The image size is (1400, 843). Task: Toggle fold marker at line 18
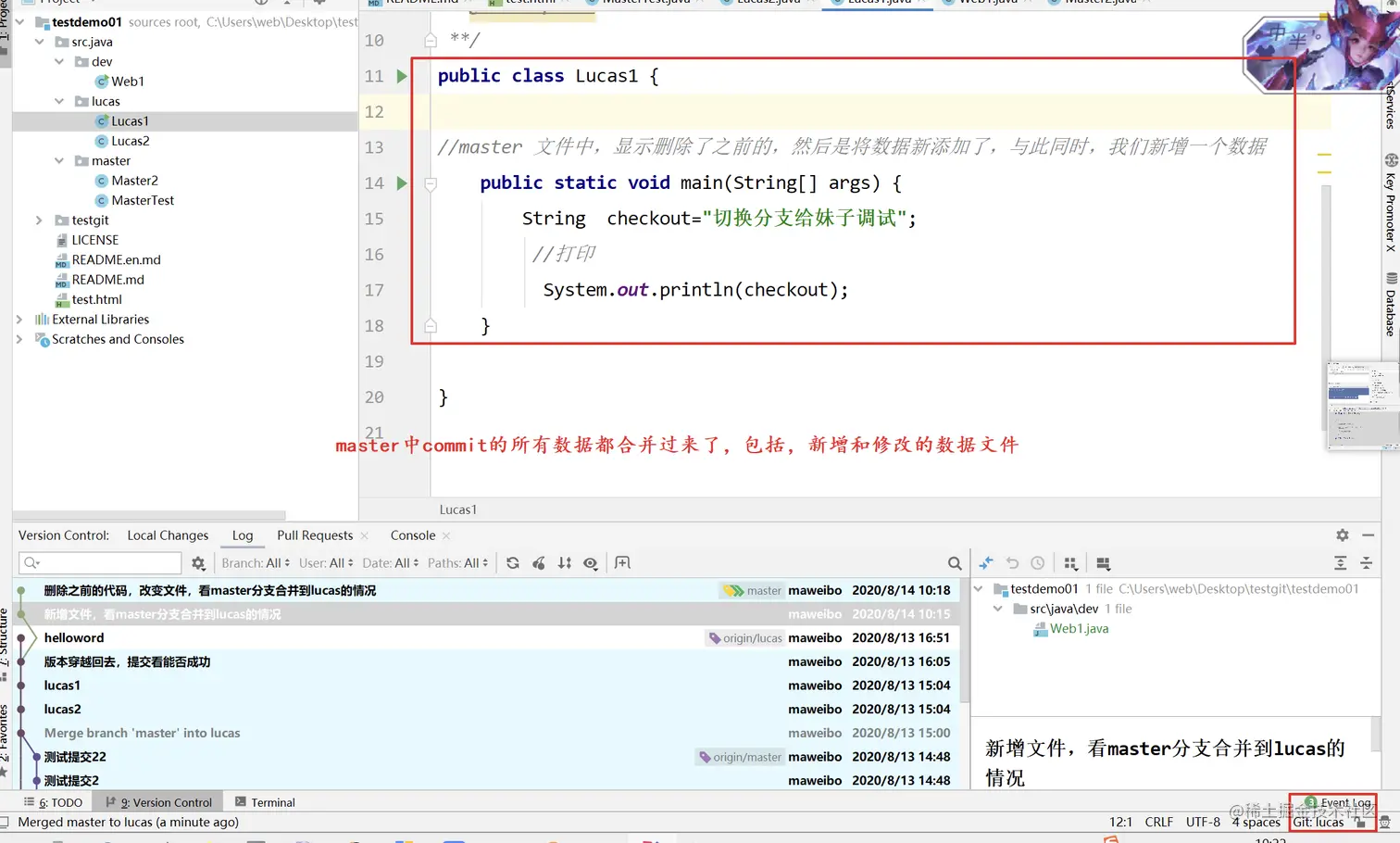(431, 325)
